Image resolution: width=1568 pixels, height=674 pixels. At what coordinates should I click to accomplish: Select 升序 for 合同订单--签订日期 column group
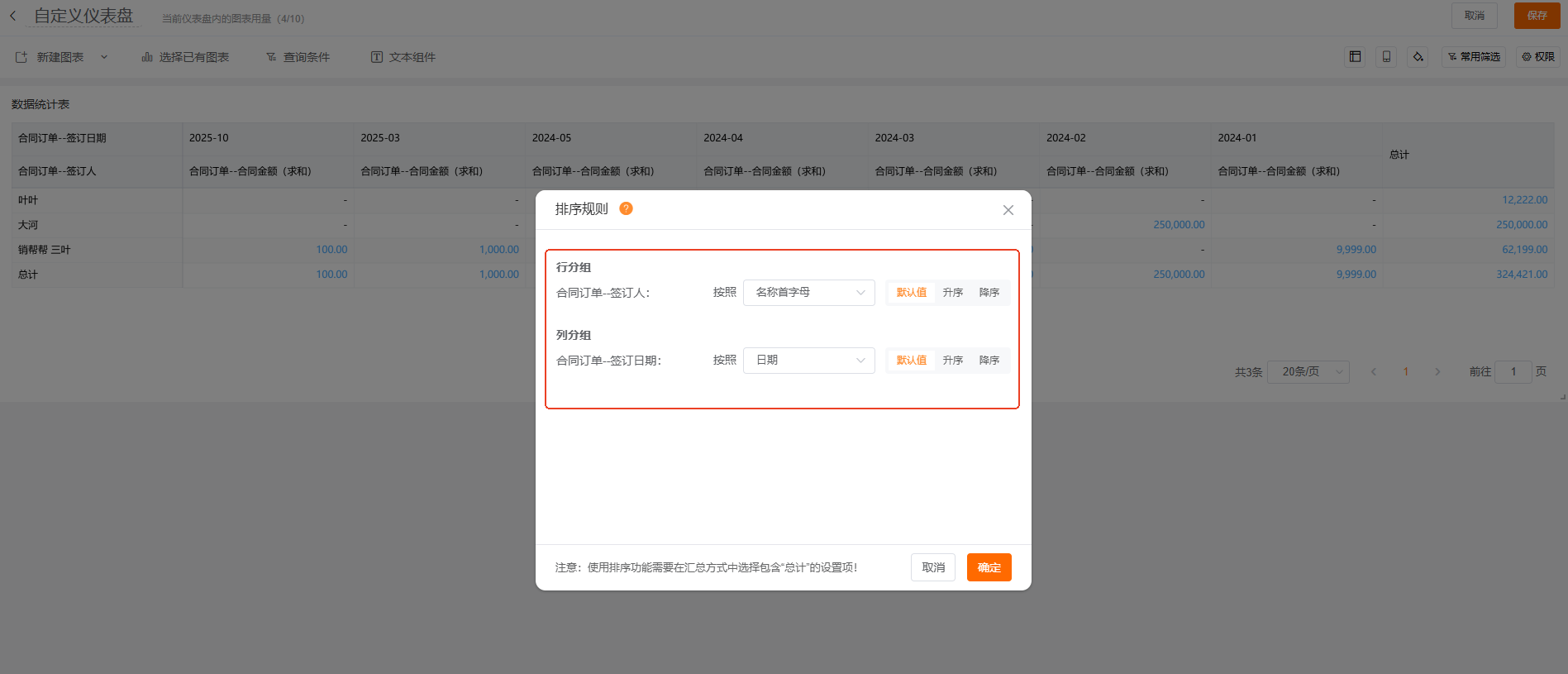click(952, 361)
